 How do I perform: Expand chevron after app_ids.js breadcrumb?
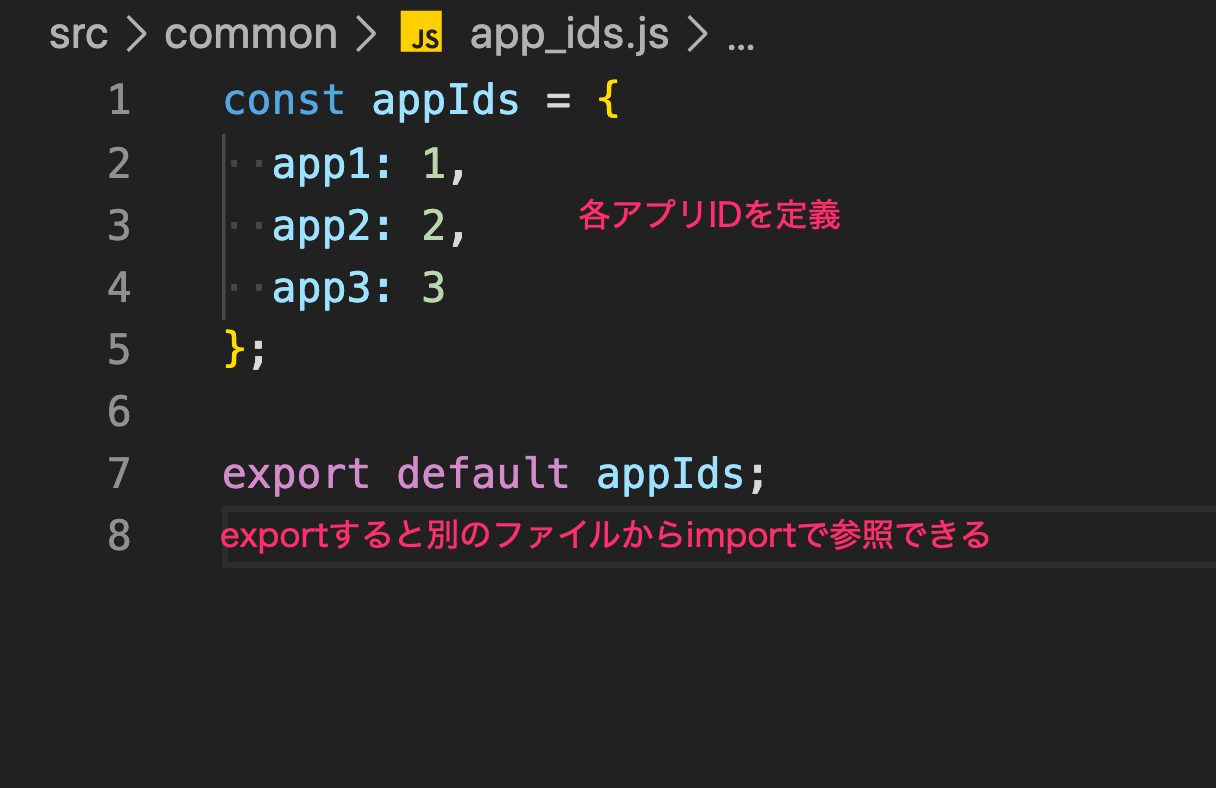pyautogui.click(x=698, y=36)
